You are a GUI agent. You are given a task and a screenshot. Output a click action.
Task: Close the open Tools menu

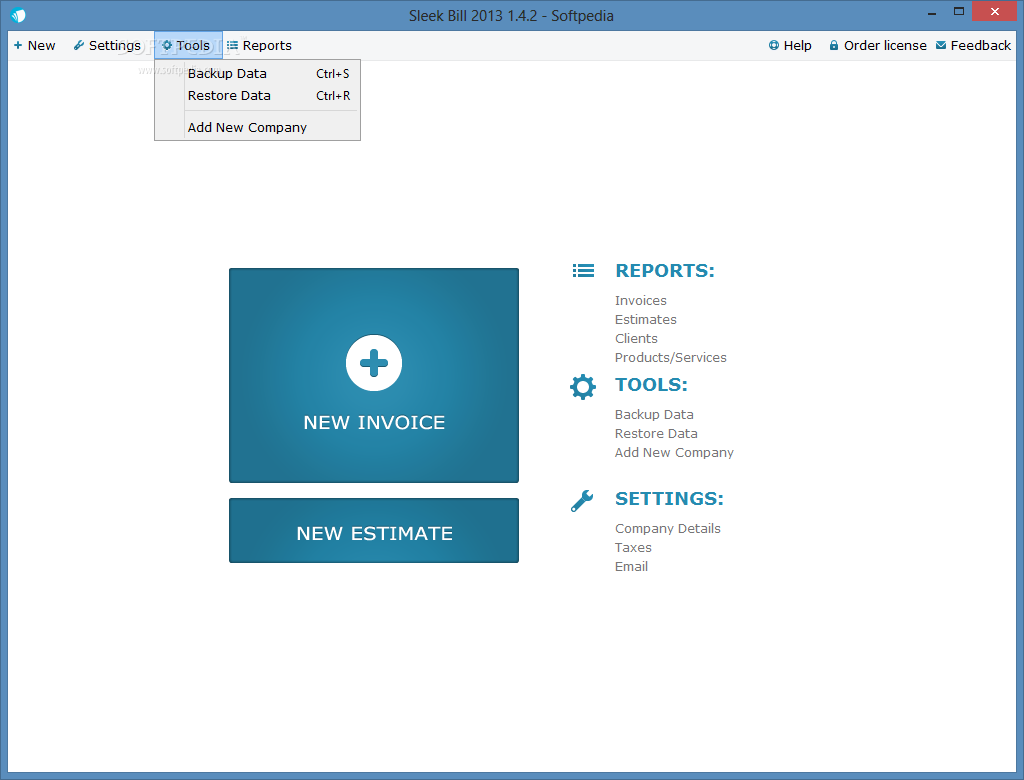(x=188, y=45)
